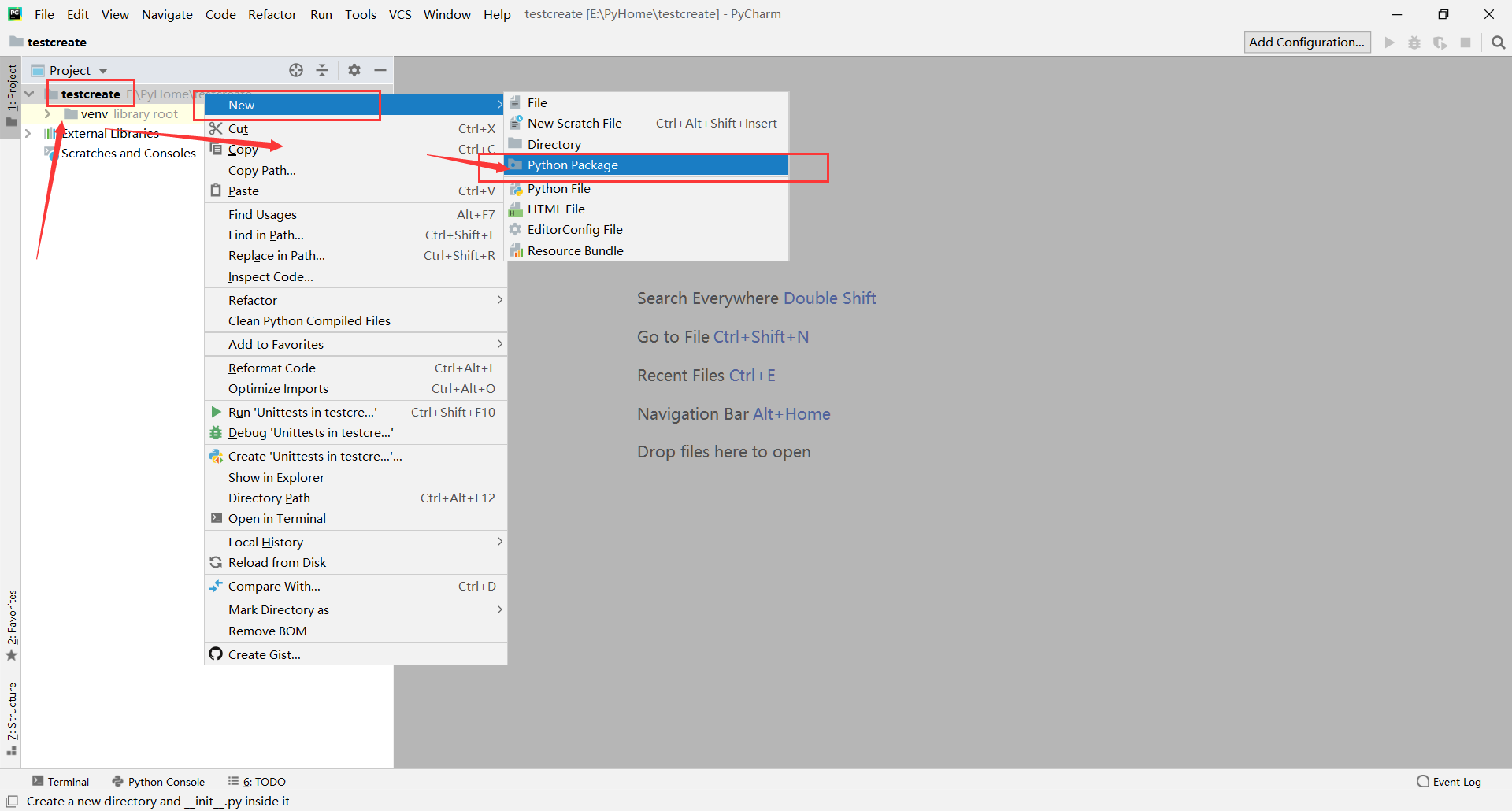Select Show in Explorer entry

(355, 477)
